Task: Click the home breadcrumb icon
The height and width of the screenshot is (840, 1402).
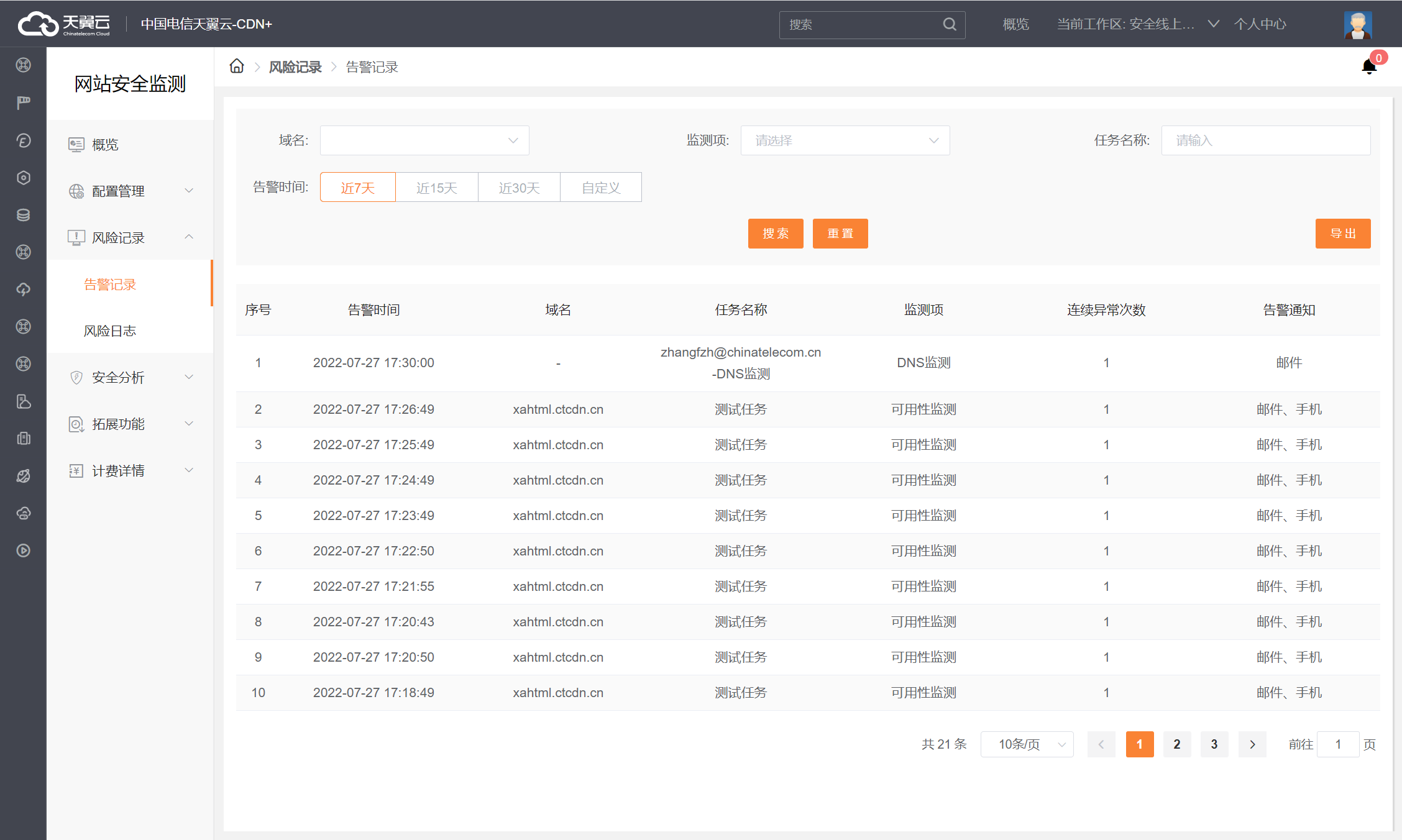Action: [236, 66]
